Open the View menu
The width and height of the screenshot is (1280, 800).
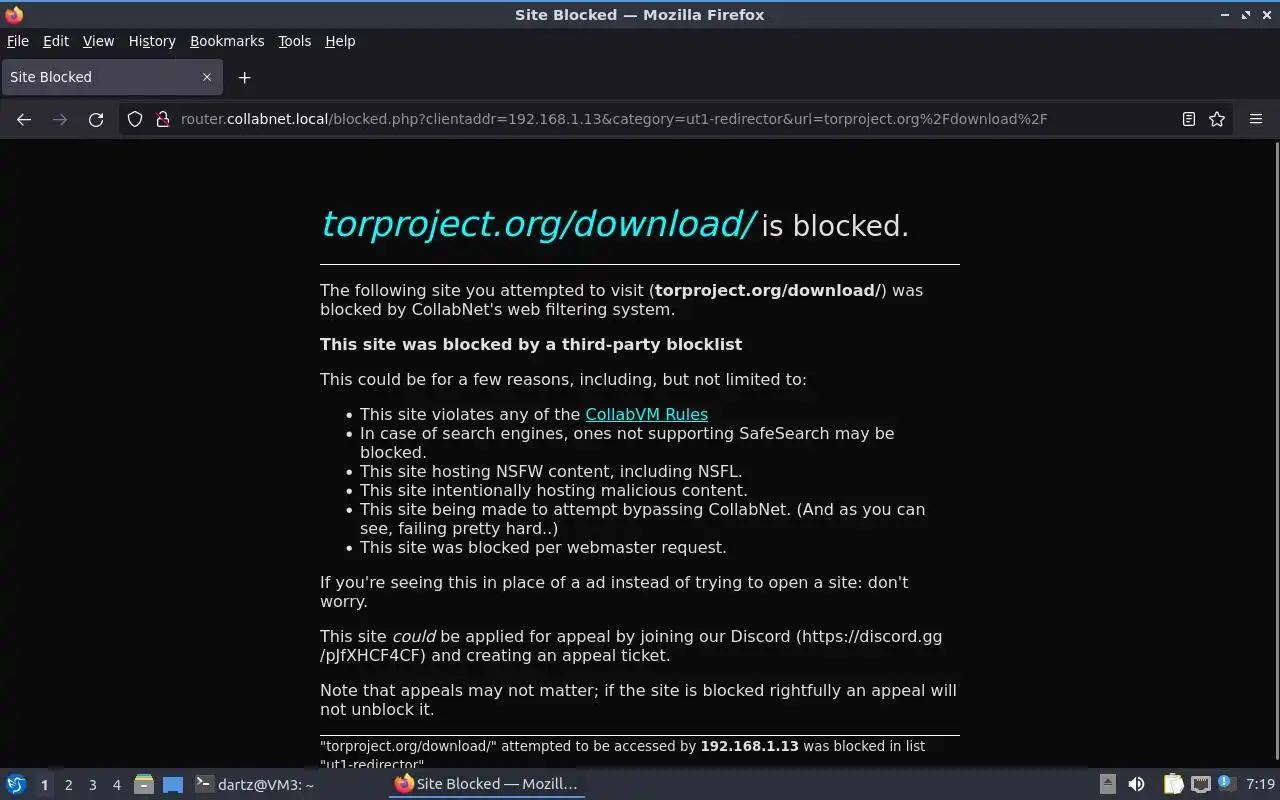[98, 41]
